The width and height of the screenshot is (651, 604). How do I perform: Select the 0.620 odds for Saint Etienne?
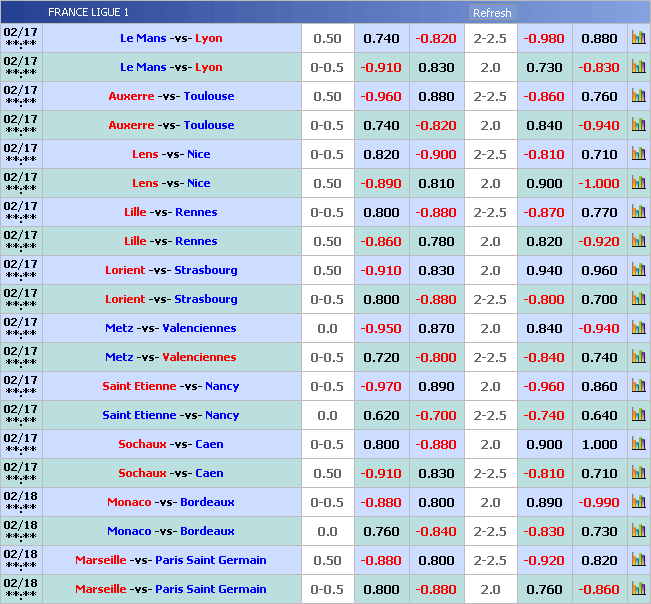[x=381, y=416]
